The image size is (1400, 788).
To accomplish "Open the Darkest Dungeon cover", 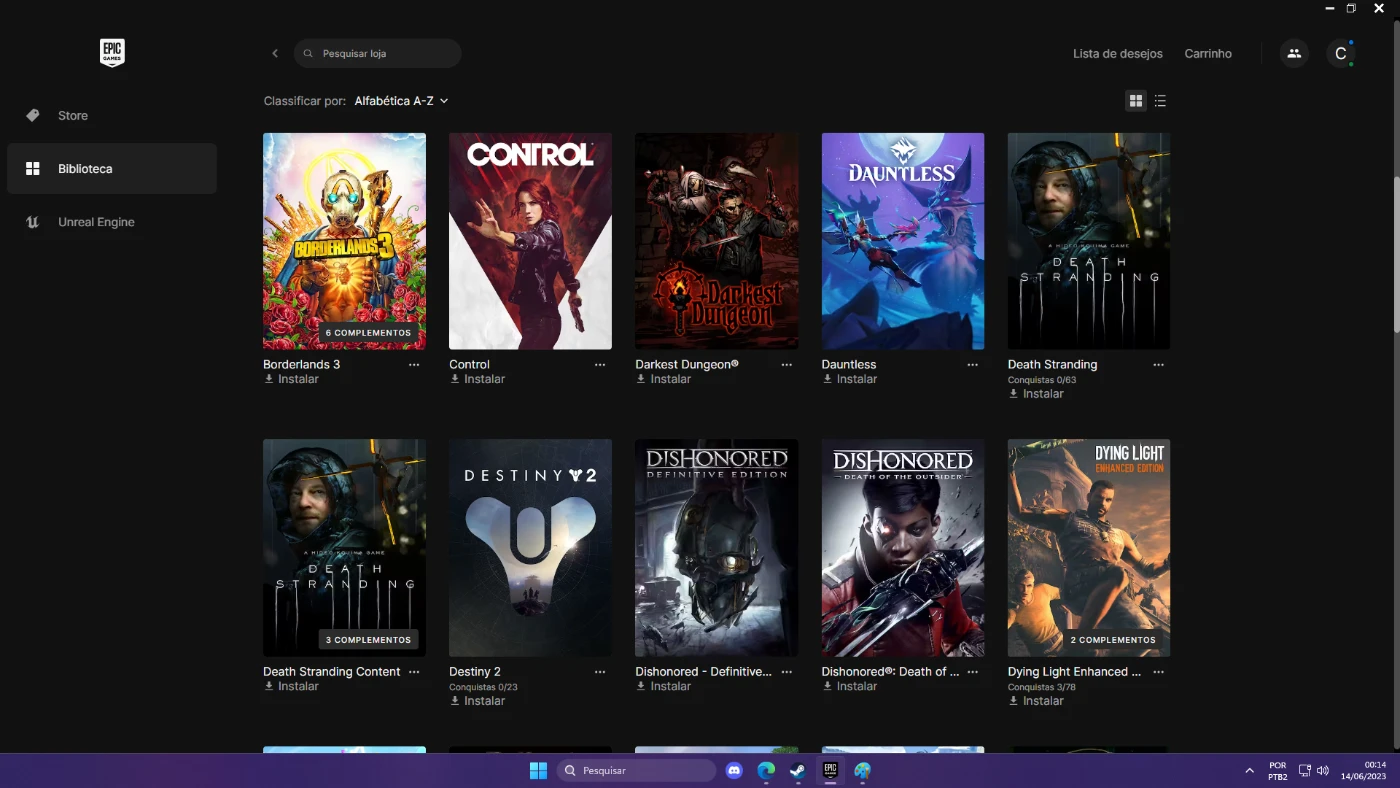I will [x=716, y=241].
